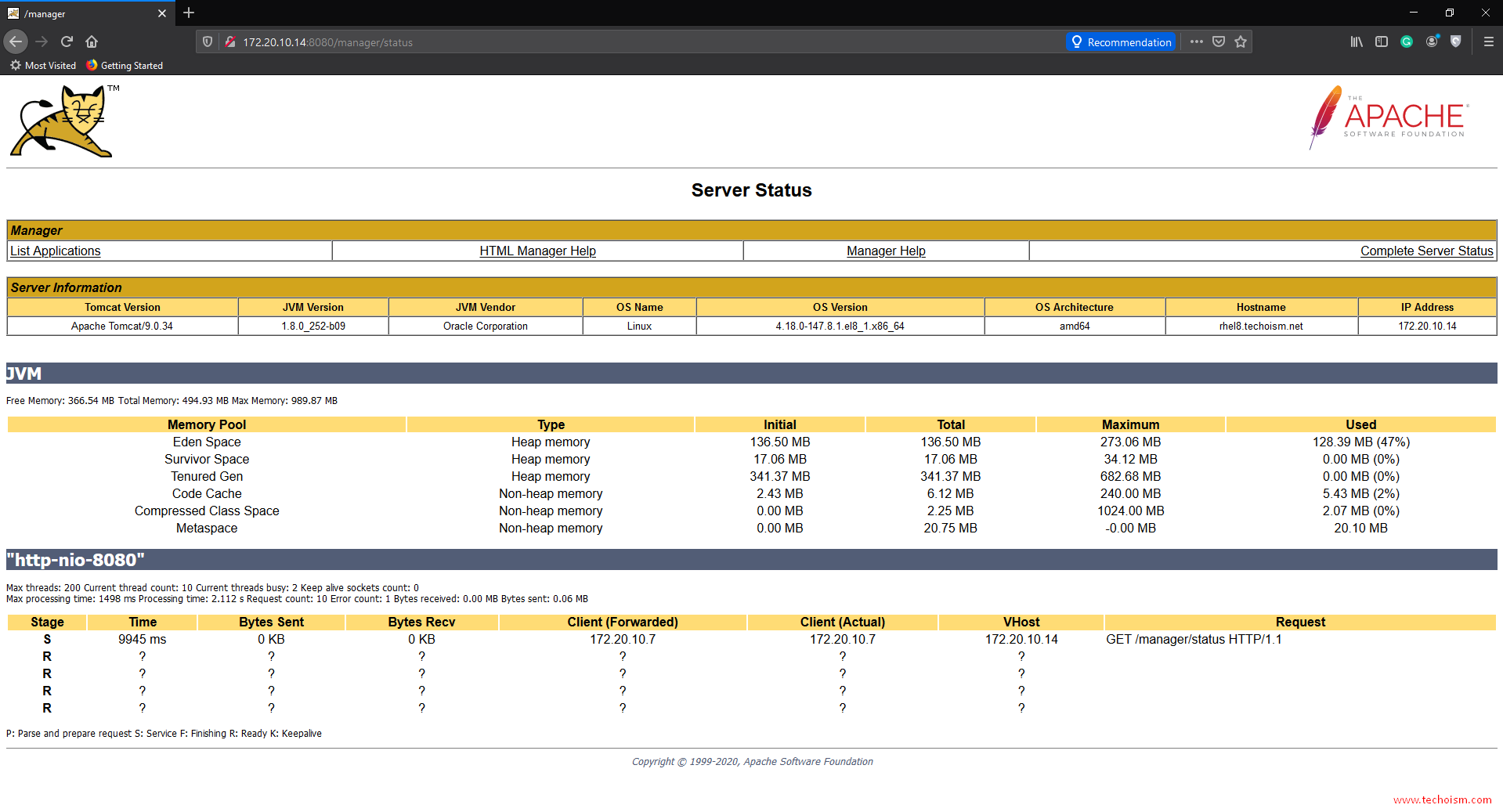This screenshot has width=1503, height=812.
Task: Open the HTML Manager Help link
Action: (x=537, y=251)
